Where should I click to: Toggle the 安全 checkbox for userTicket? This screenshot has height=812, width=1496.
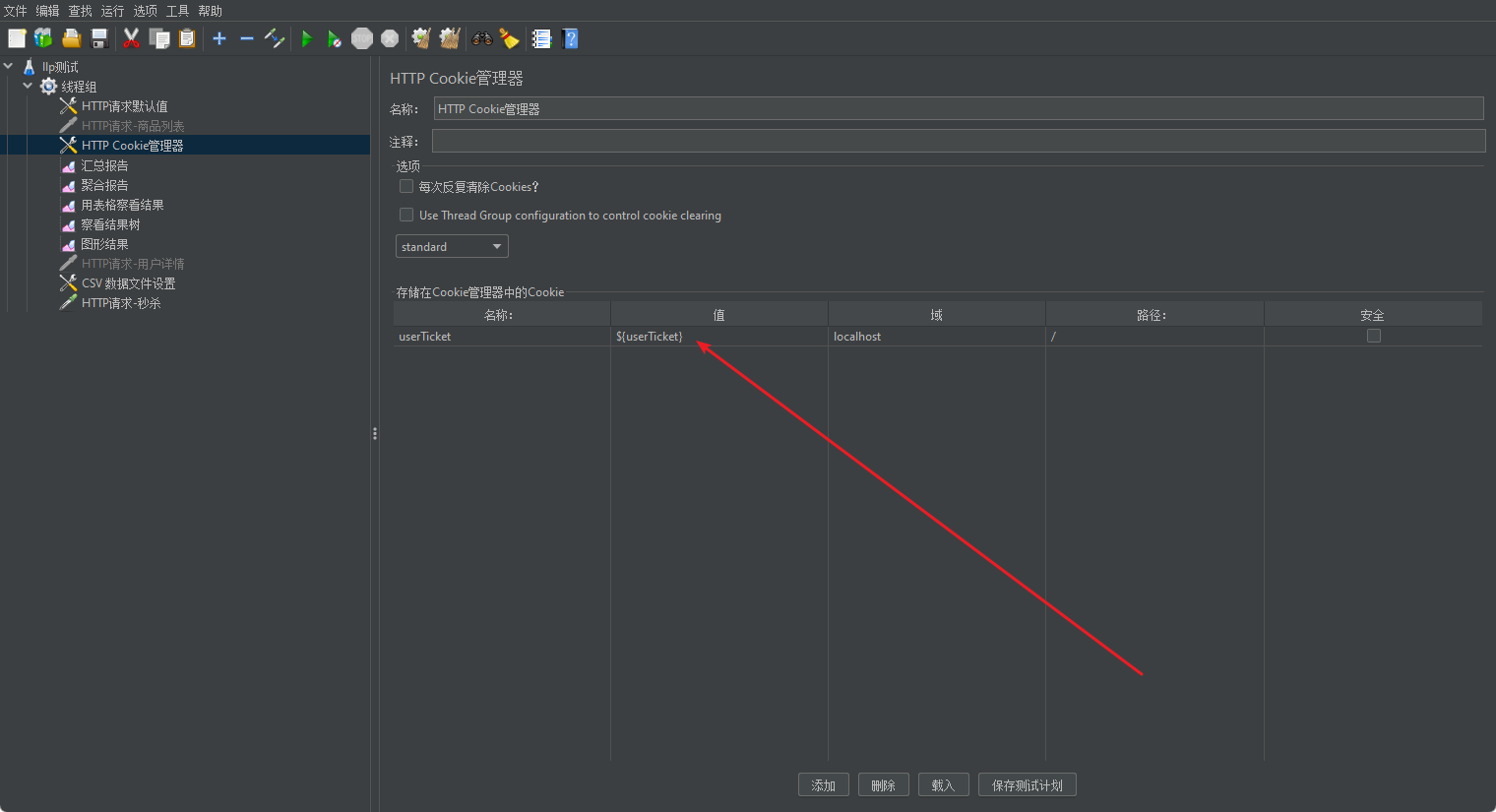point(1374,336)
